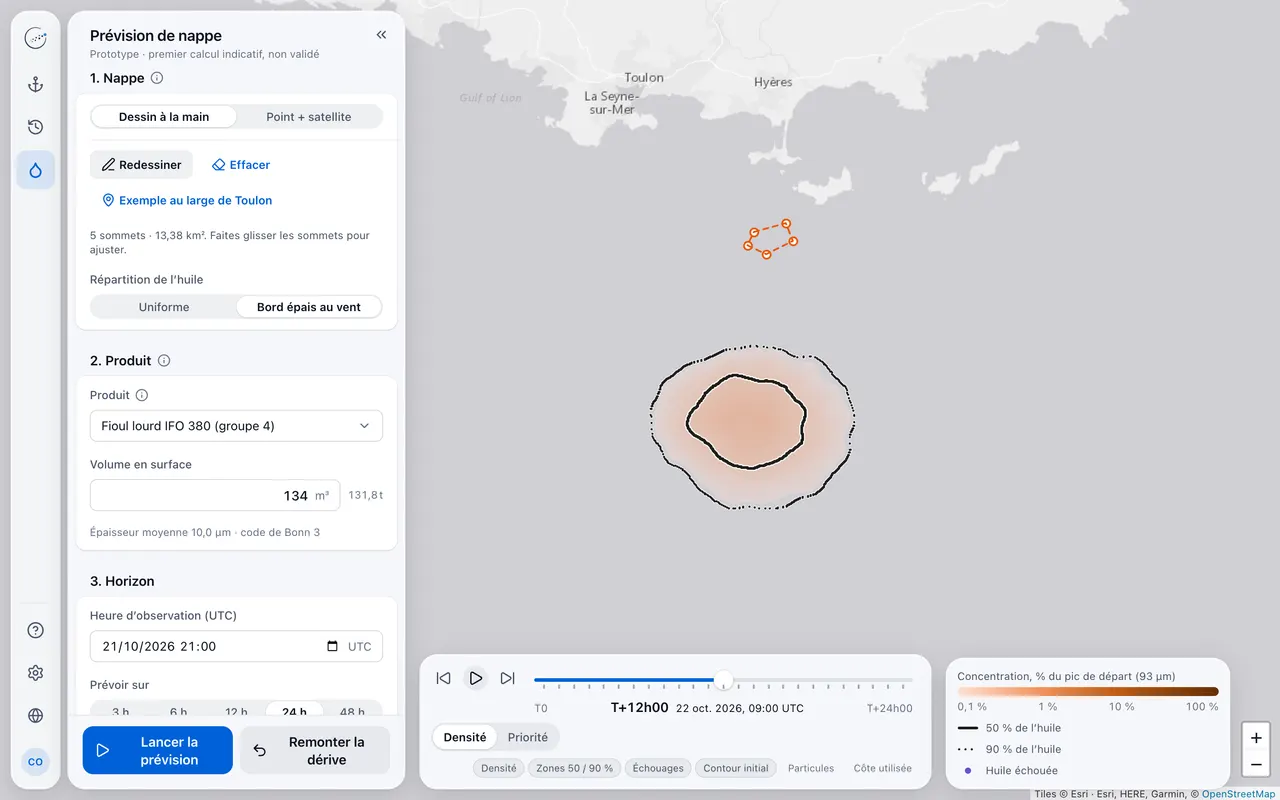
Task: Select the oil droplet sidebar icon
Action: [x=35, y=170]
